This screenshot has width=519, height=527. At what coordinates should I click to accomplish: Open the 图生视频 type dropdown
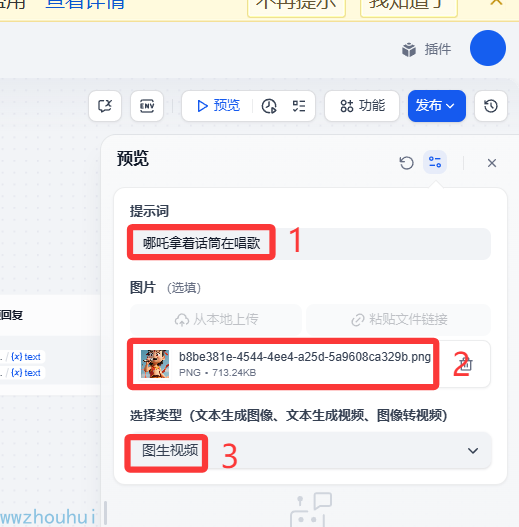pyautogui.click(x=309, y=450)
